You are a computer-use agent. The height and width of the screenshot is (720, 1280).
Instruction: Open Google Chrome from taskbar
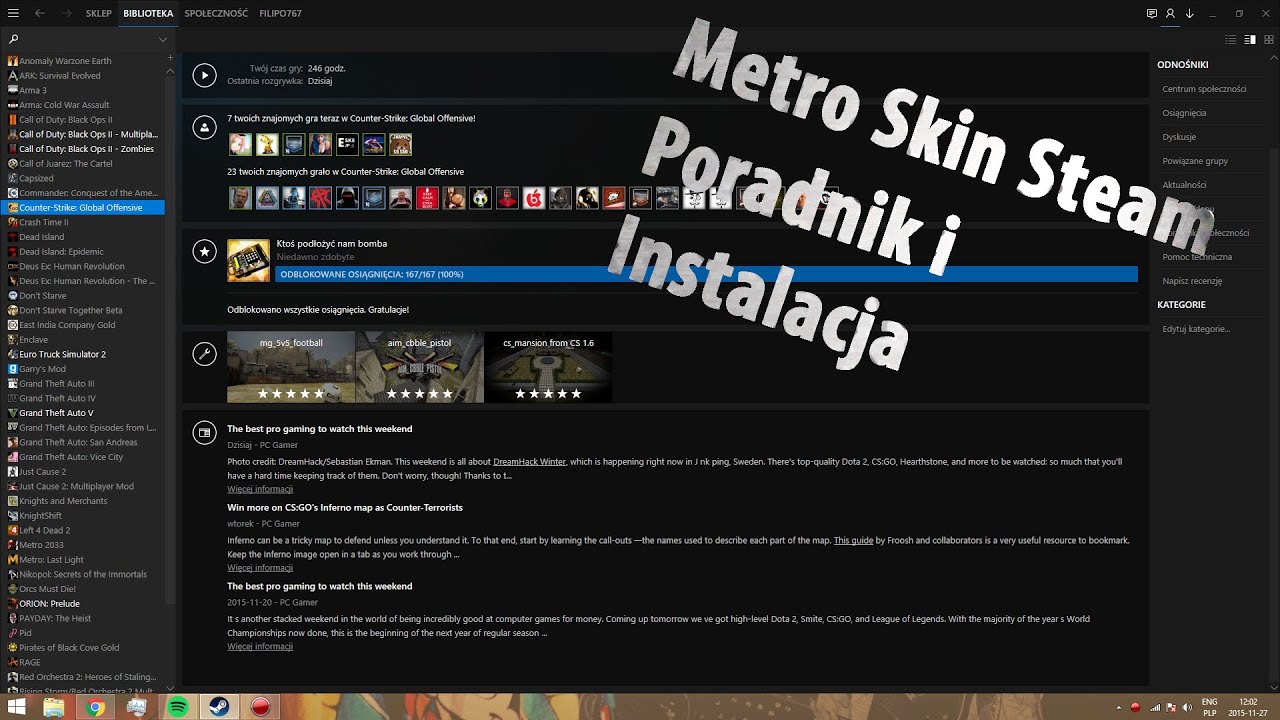click(95, 707)
